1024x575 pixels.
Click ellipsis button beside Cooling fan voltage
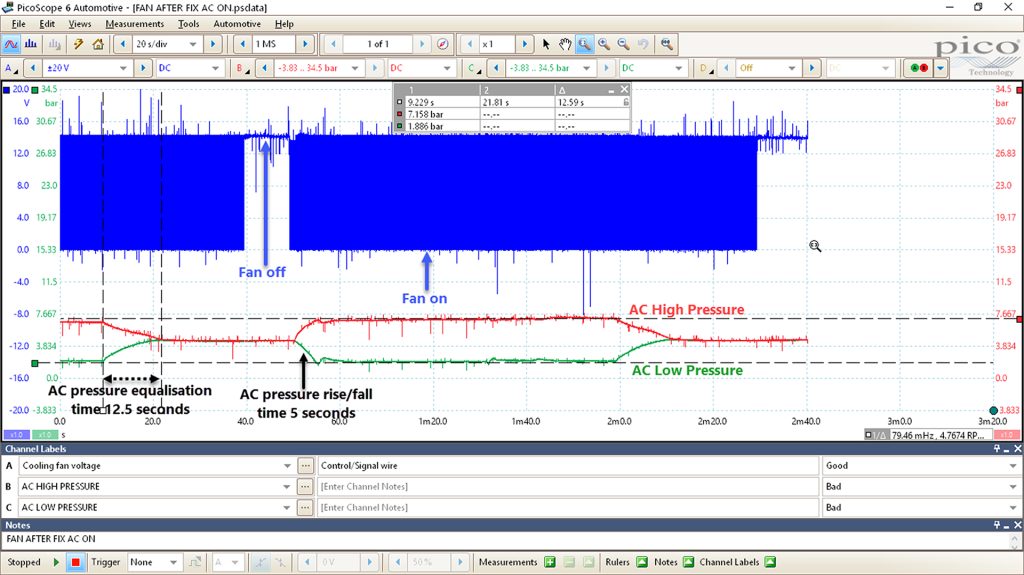tap(305, 466)
